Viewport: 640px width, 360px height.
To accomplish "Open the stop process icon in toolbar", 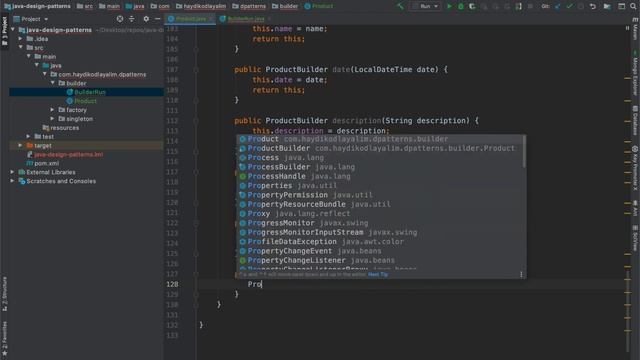I will pos(530,6).
